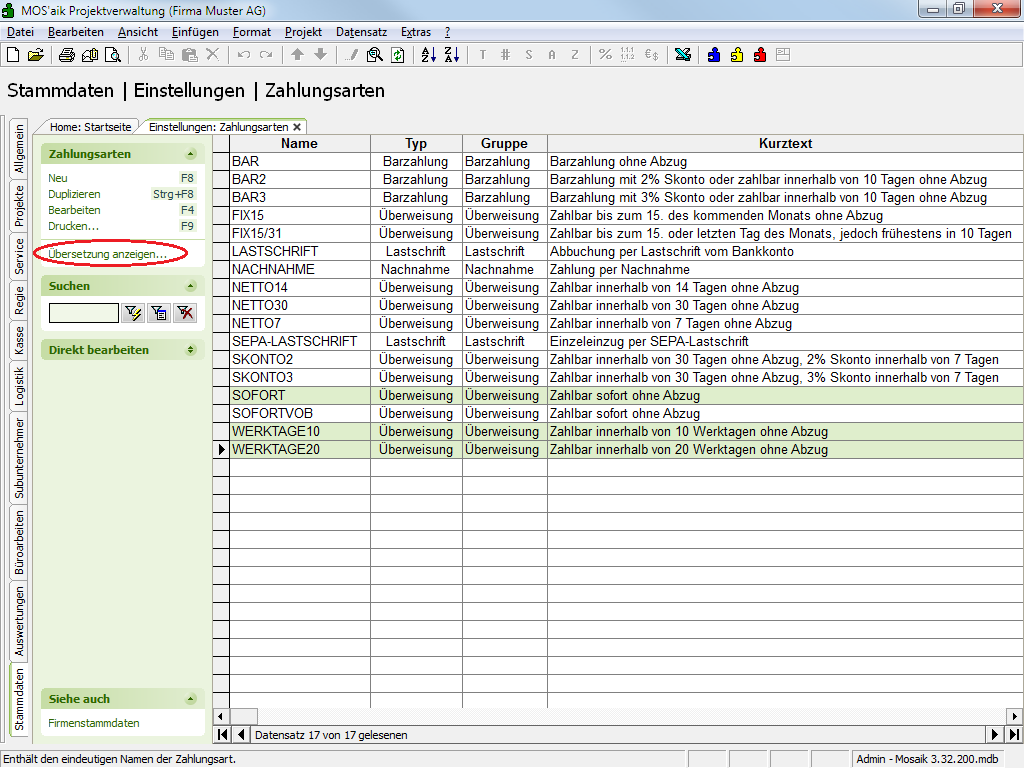Select the LASTSCHRIFT row name cell
Viewport: 1024px width, 768px height.
coord(300,251)
